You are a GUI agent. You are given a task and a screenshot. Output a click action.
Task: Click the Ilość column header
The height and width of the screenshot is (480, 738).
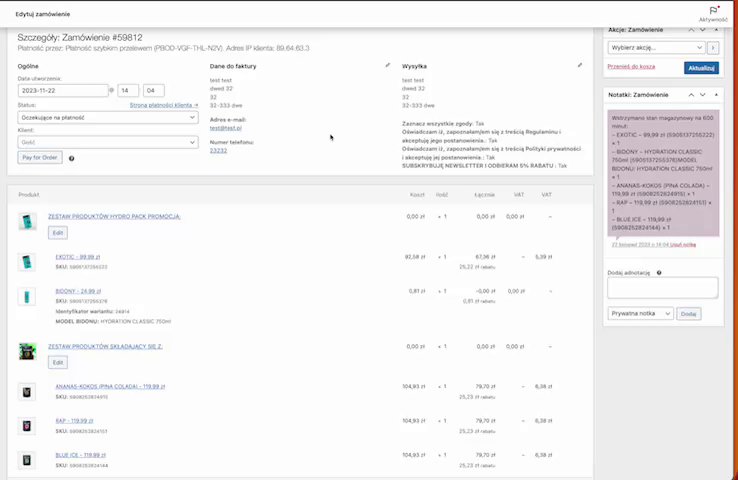click(x=442, y=195)
